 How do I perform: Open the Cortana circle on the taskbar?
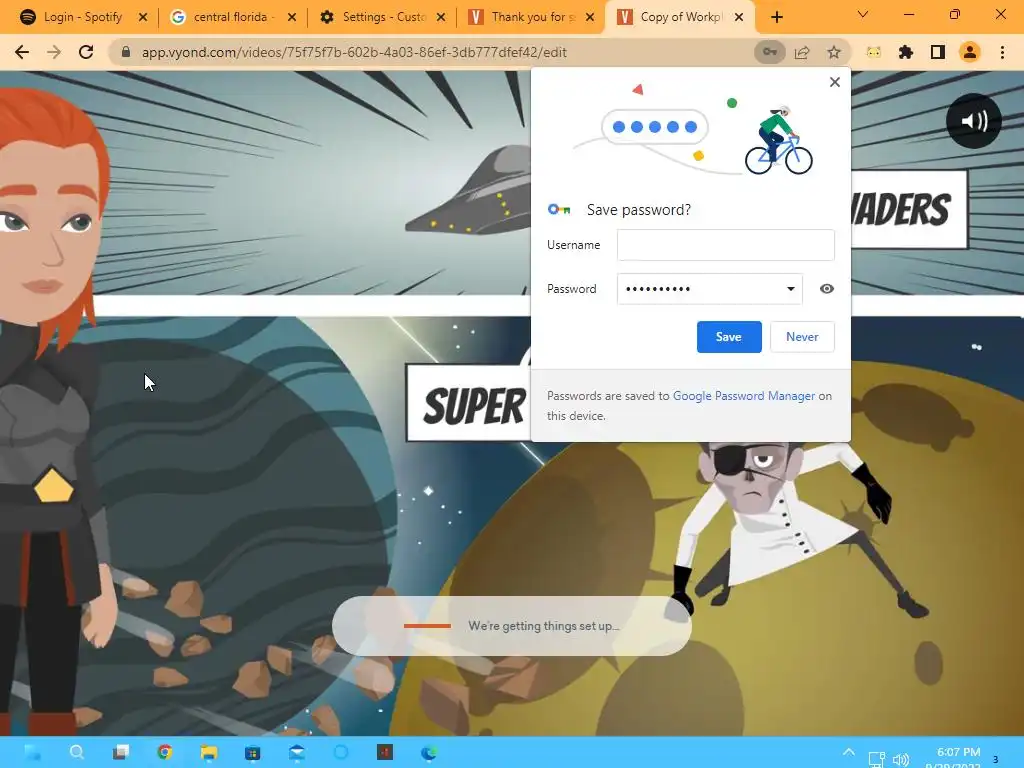click(x=340, y=752)
